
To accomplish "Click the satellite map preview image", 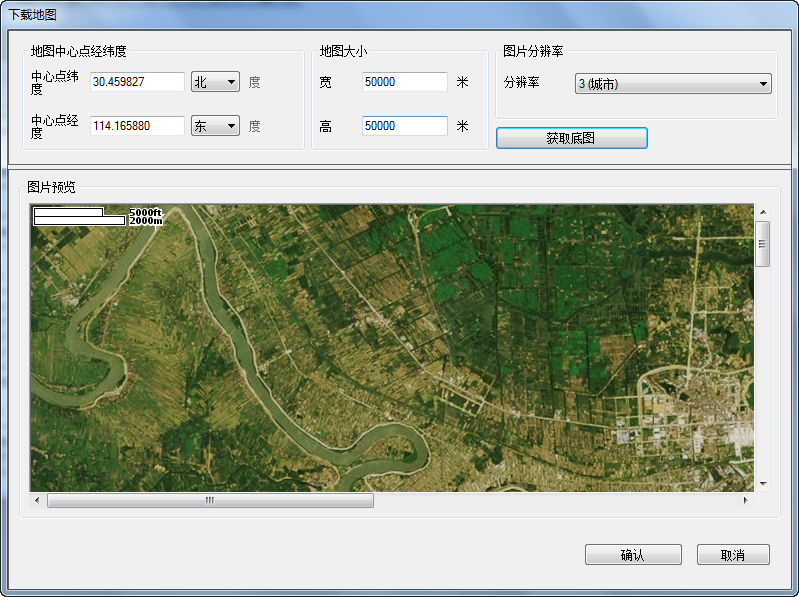I will point(391,348).
